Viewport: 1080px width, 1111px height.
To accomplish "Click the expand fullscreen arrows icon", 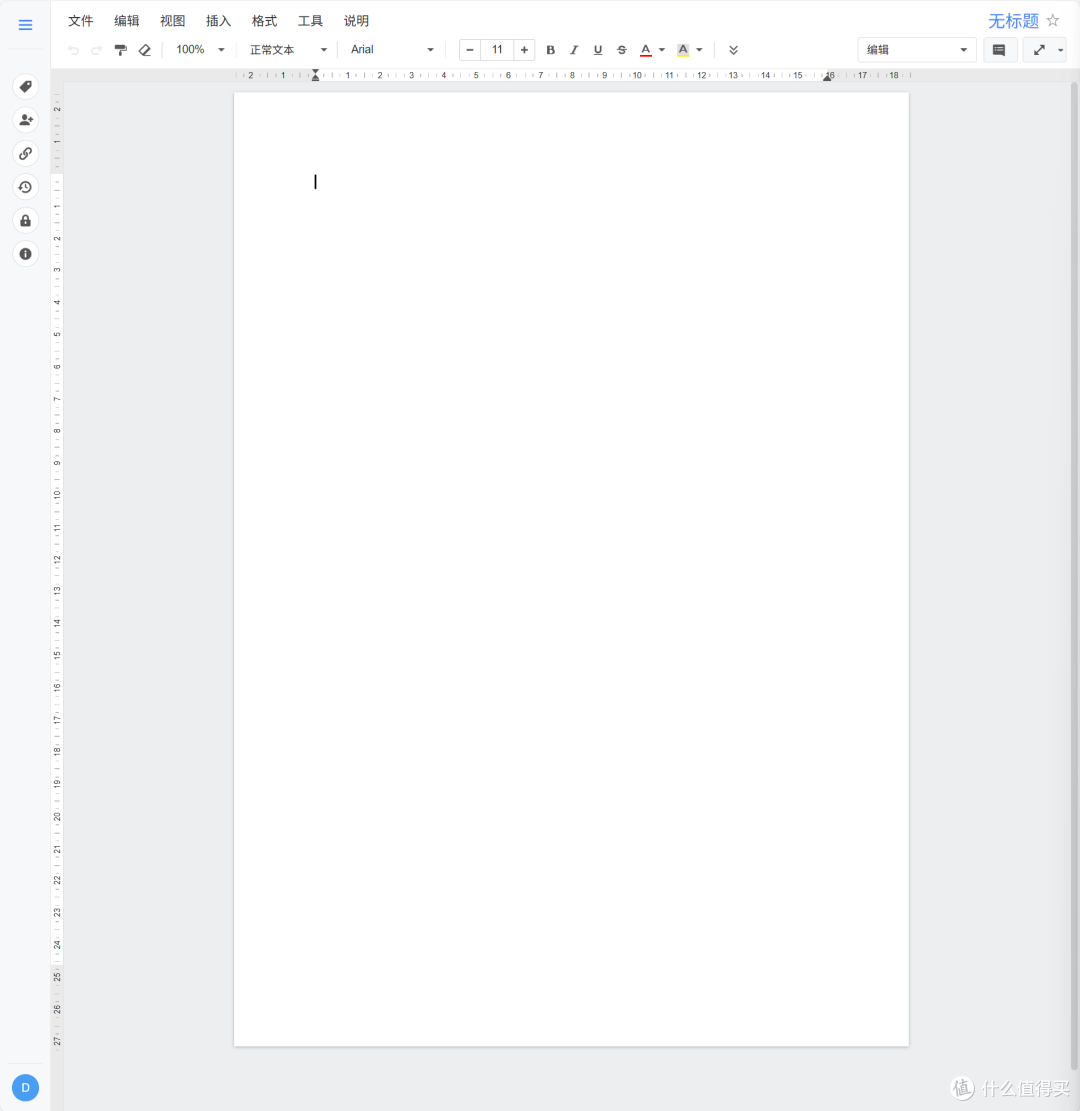I will click(x=1039, y=50).
